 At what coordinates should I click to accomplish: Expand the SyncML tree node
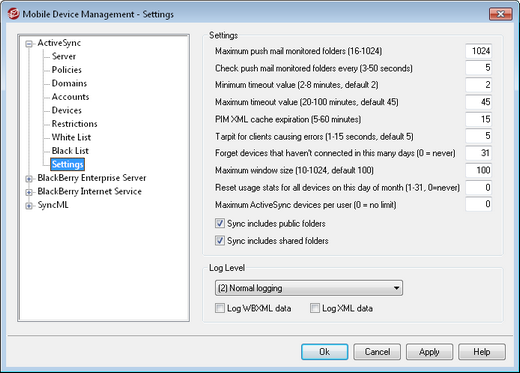pos(29,206)
